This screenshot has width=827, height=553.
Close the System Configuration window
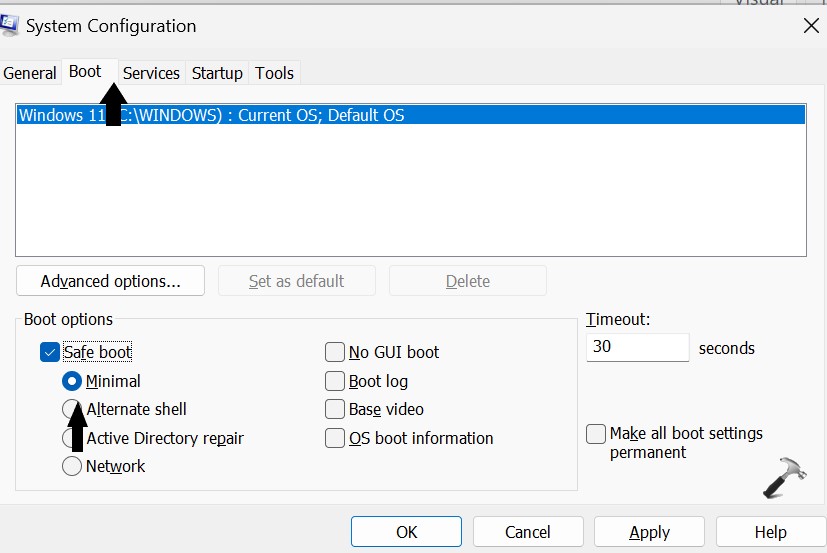click(x=811, y=26)
